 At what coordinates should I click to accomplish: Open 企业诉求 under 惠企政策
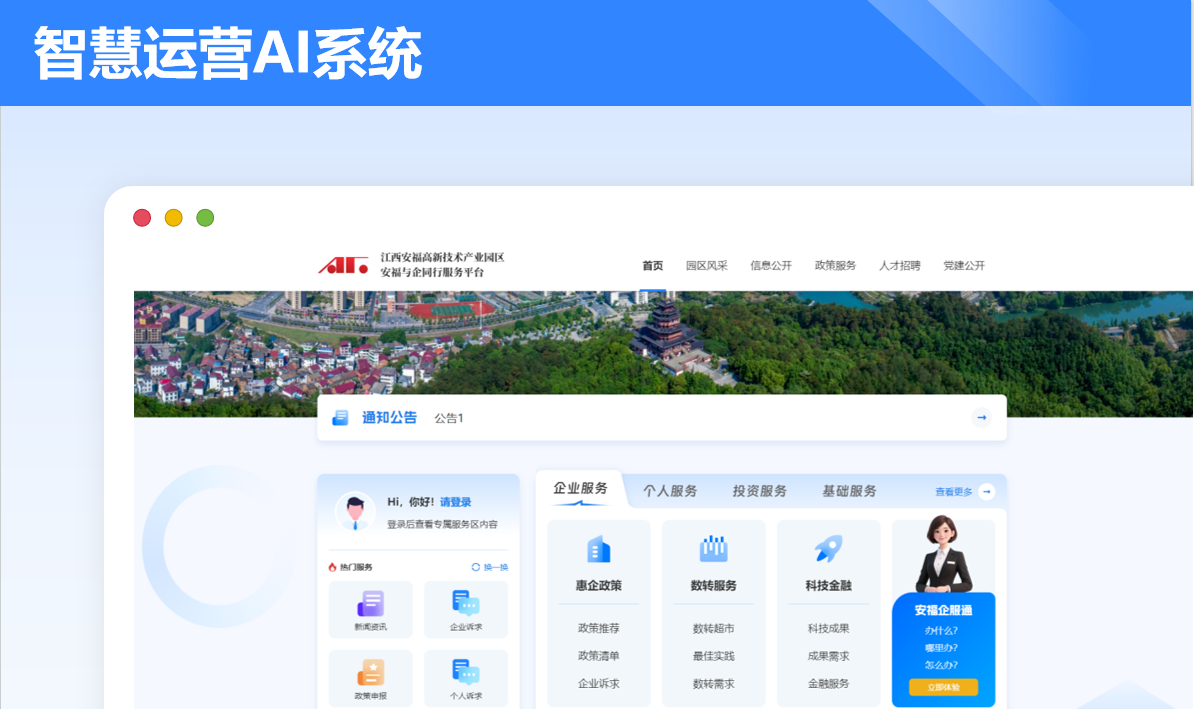pyautogui.click(x=599, y=684)
